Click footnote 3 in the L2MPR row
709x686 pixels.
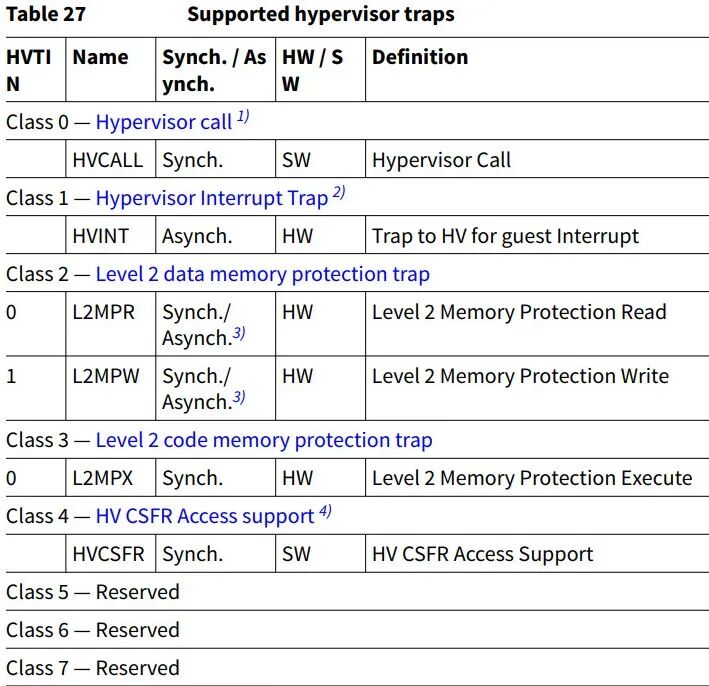point(239,333)
